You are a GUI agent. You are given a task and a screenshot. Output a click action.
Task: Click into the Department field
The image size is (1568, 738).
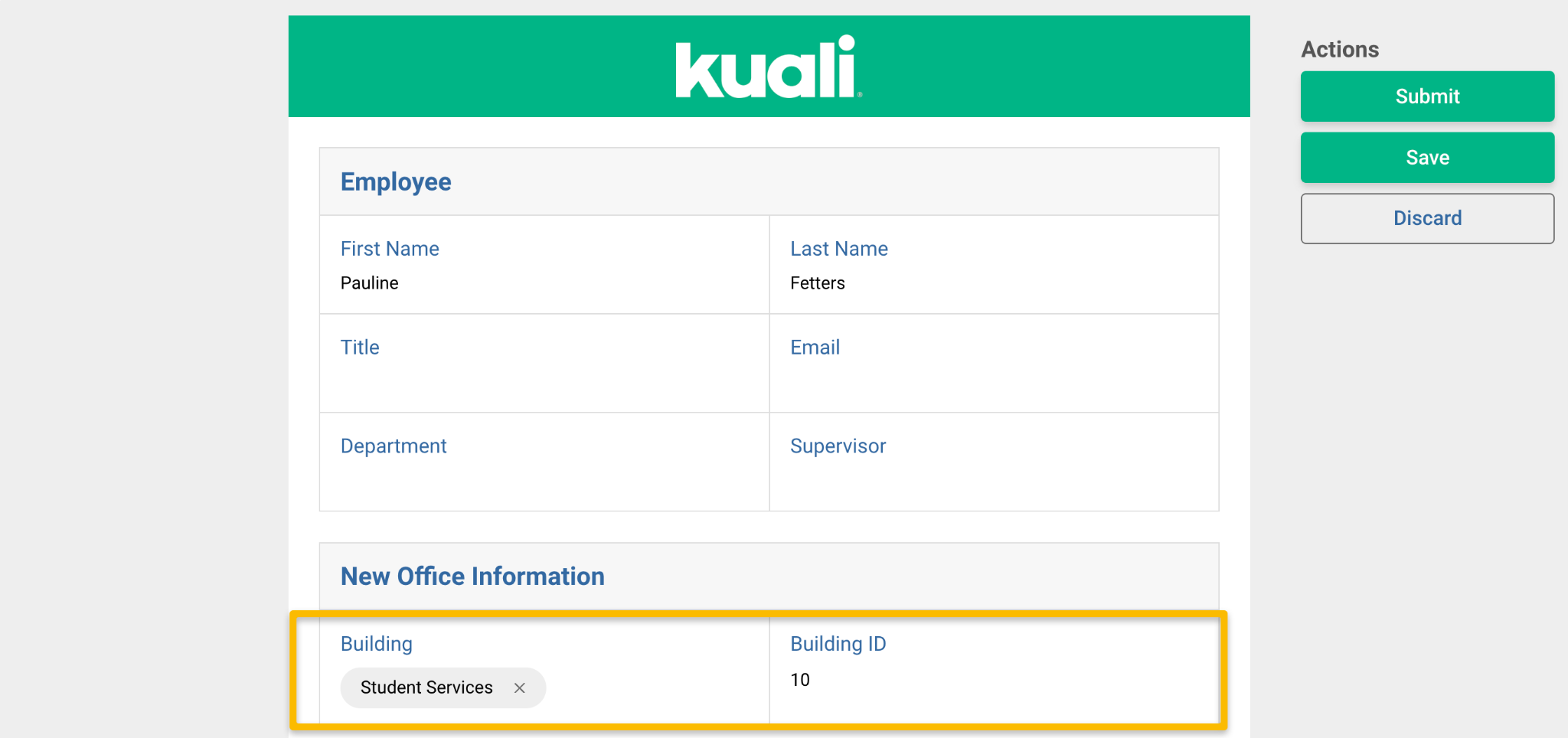544,478
